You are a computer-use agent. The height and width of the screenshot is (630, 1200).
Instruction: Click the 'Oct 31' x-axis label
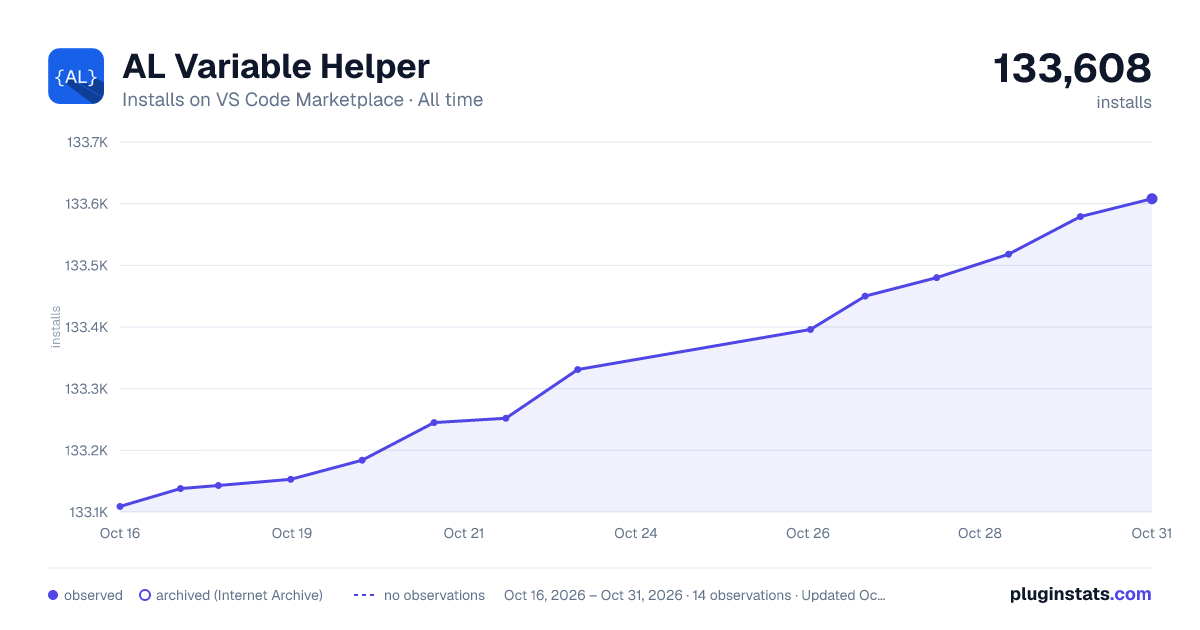tap(1151, 533)
